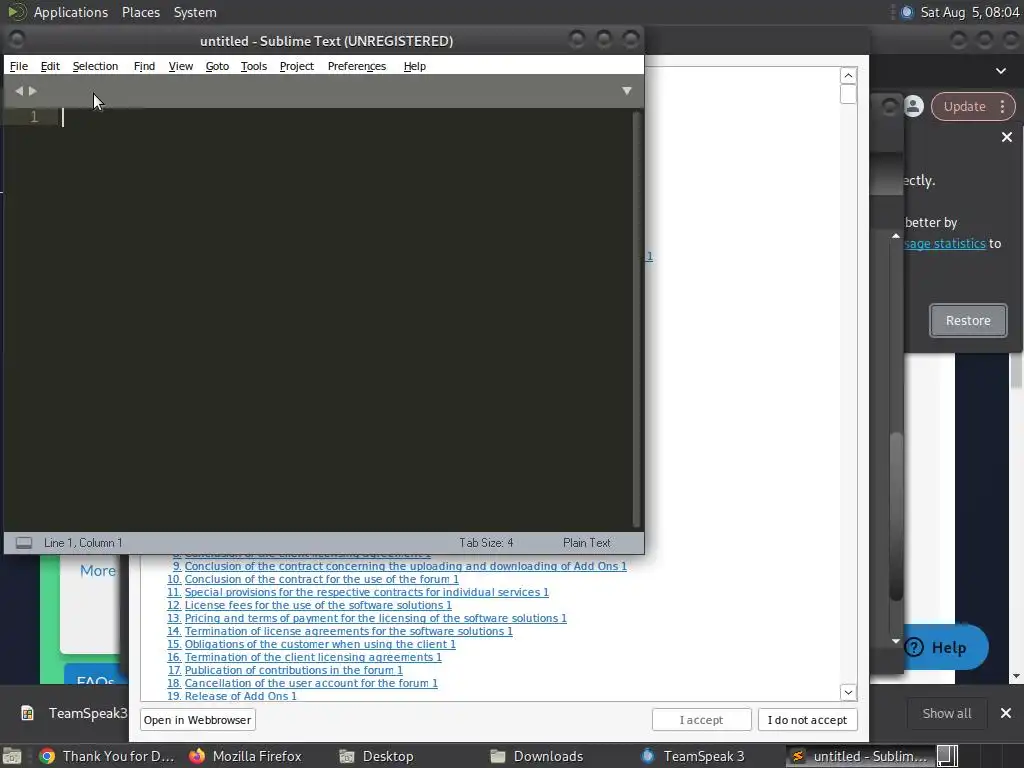Click 'I do not accept' button

pyautogui.click(x=807, y=720)
